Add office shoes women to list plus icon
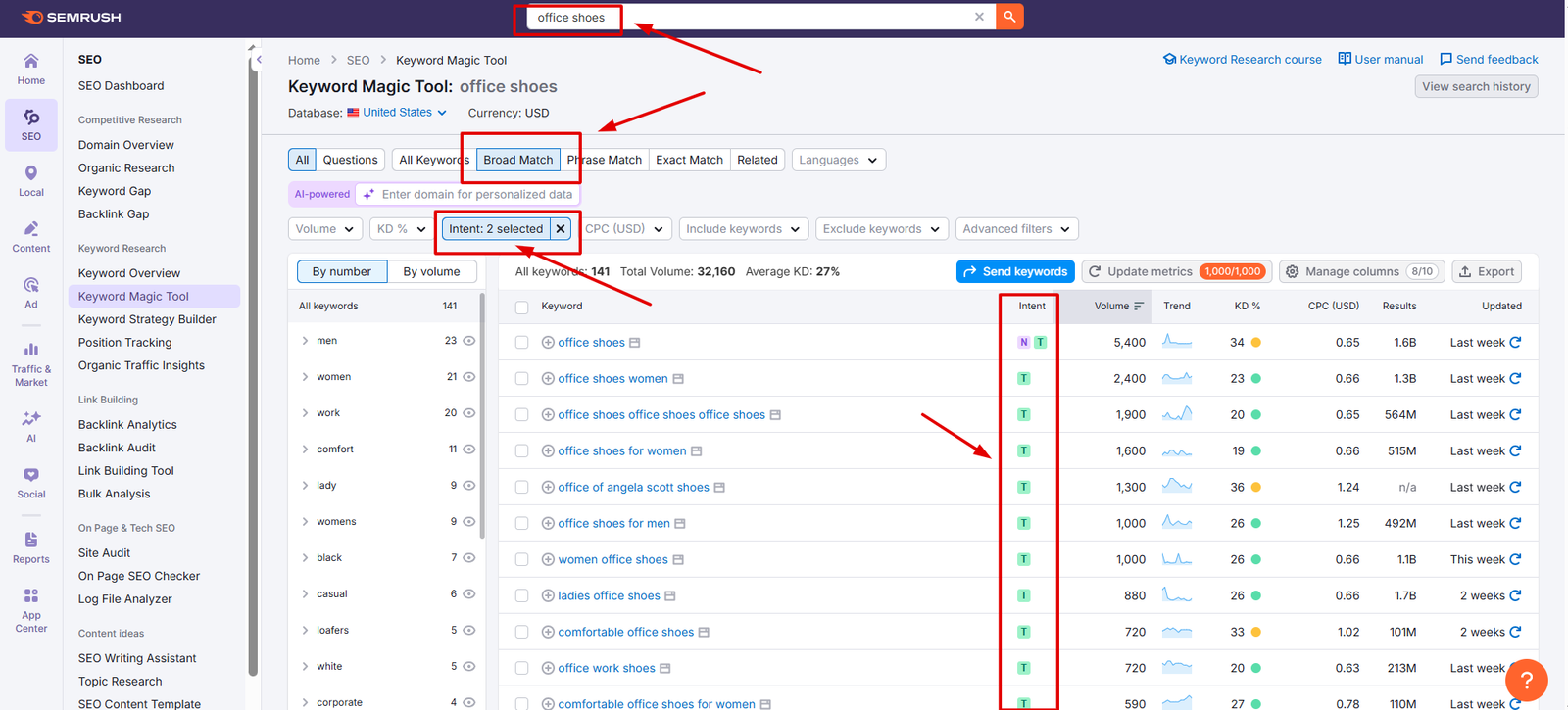1568x710 pixels. 548,378
